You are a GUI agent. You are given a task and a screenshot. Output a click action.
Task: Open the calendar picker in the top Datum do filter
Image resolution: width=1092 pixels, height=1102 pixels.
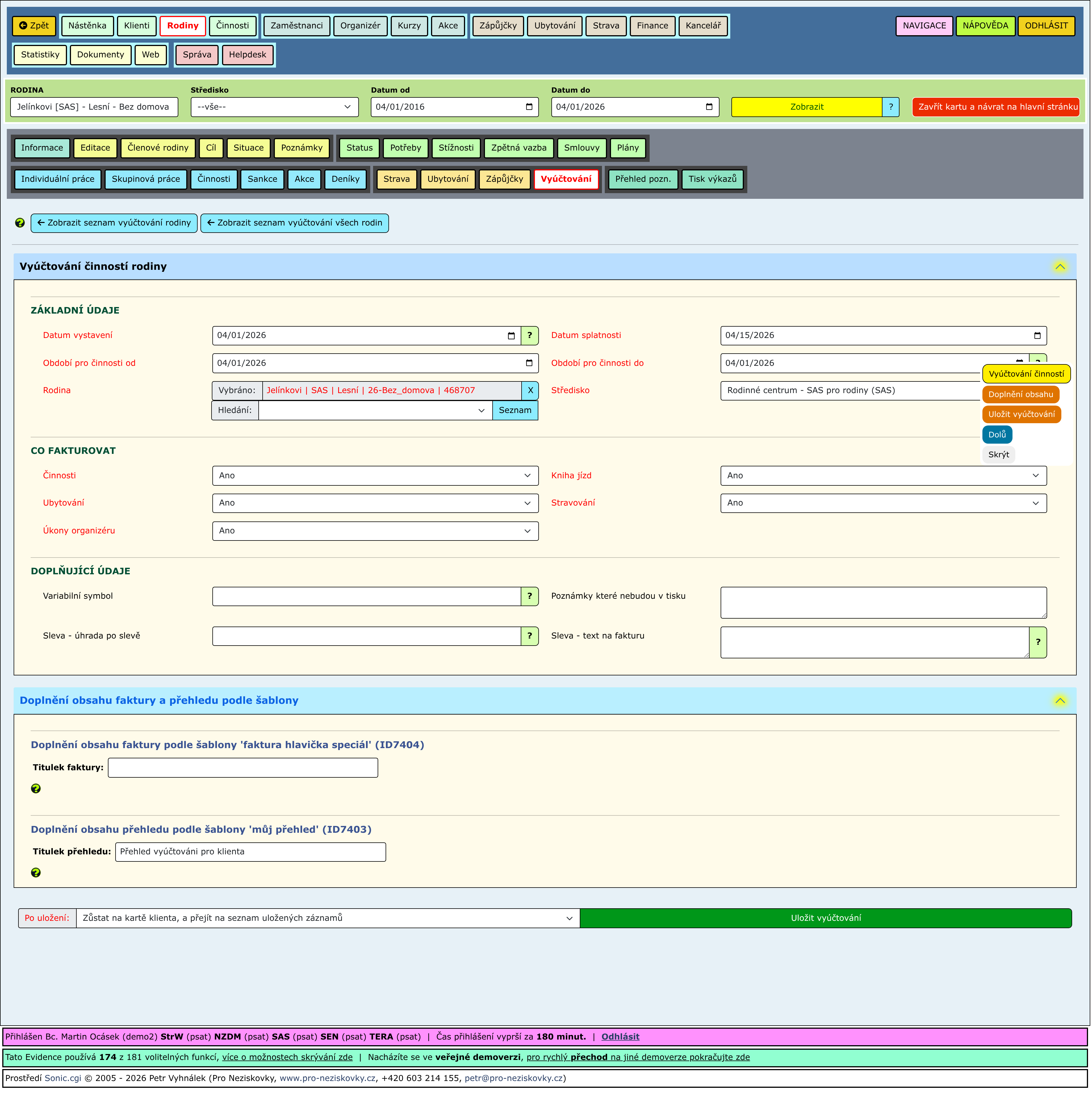tap(709, 107)
